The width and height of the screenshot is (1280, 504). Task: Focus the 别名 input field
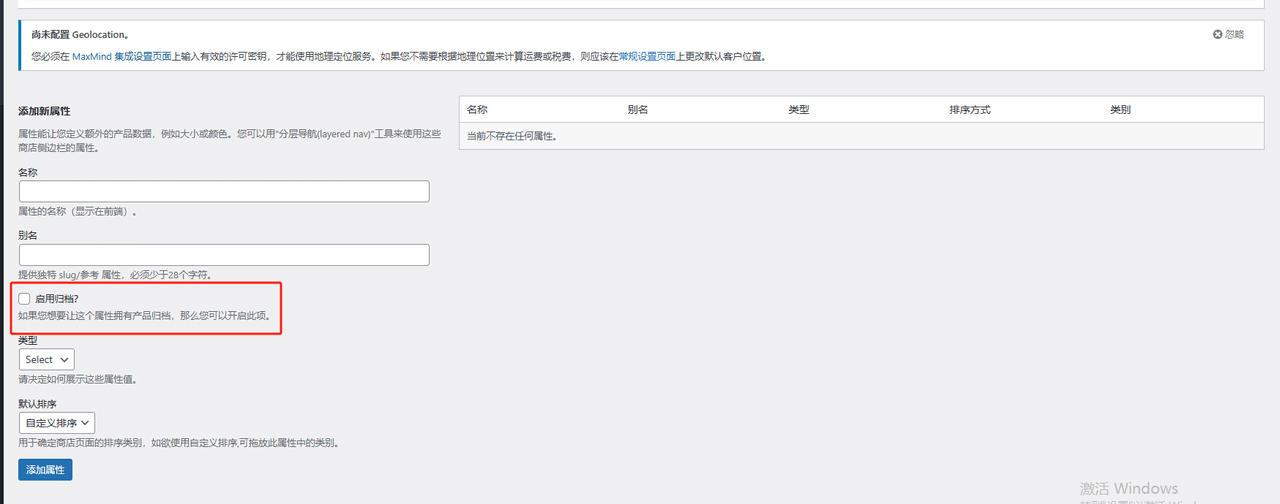pyautogui.click(x=224, y=254)
